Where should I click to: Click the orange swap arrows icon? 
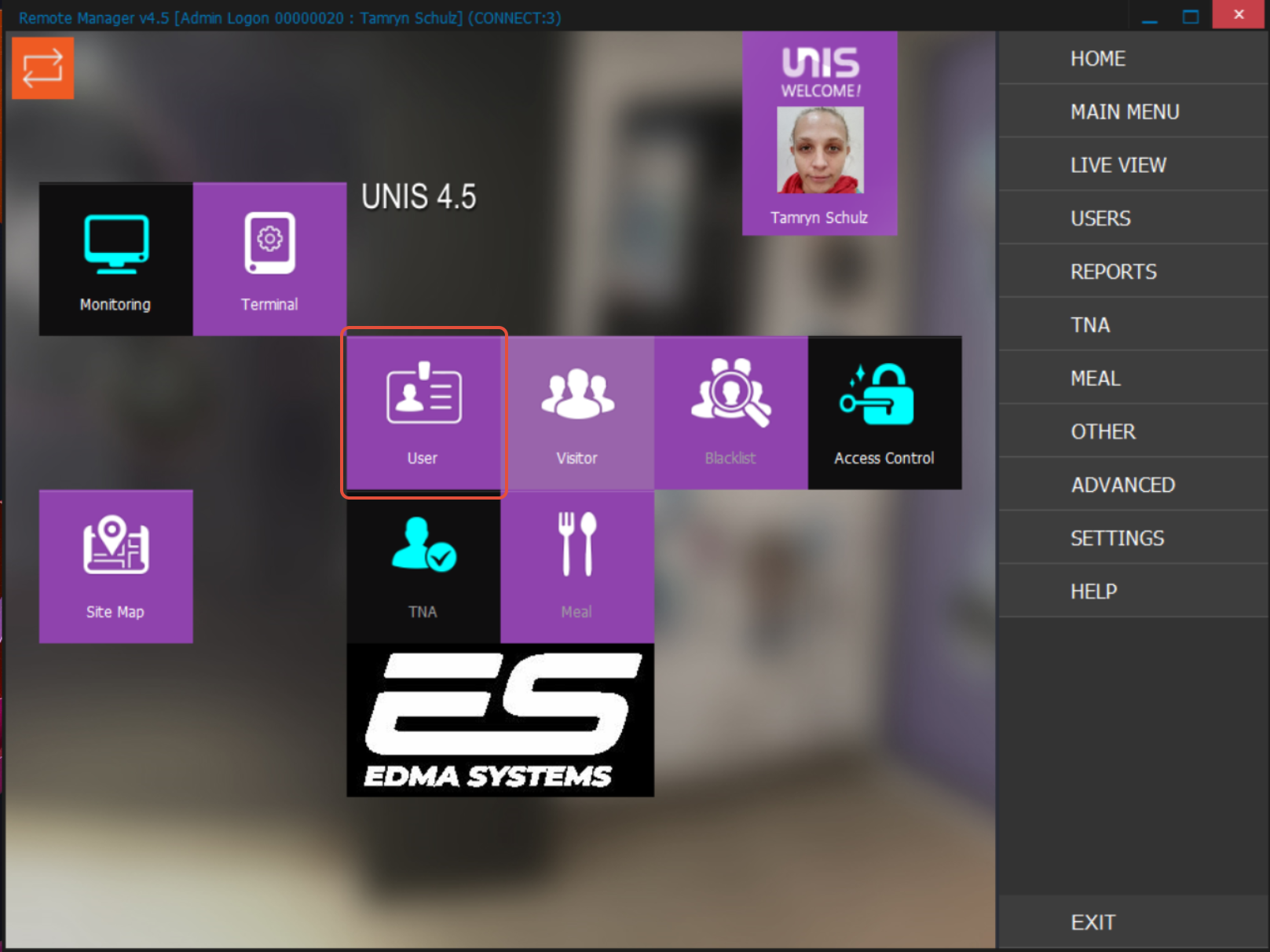[x=42, y=68]
